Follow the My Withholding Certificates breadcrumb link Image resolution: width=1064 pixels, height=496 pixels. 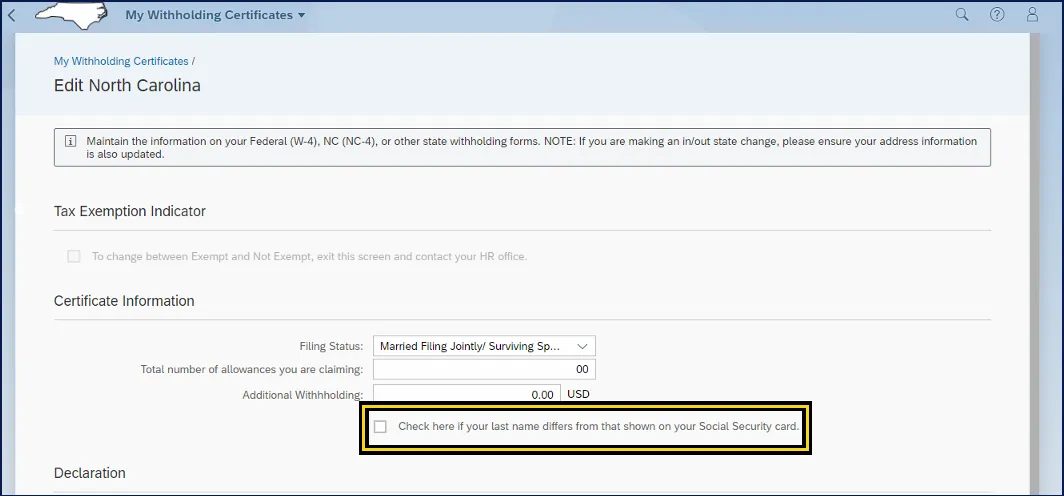click(x=121, y=61)
